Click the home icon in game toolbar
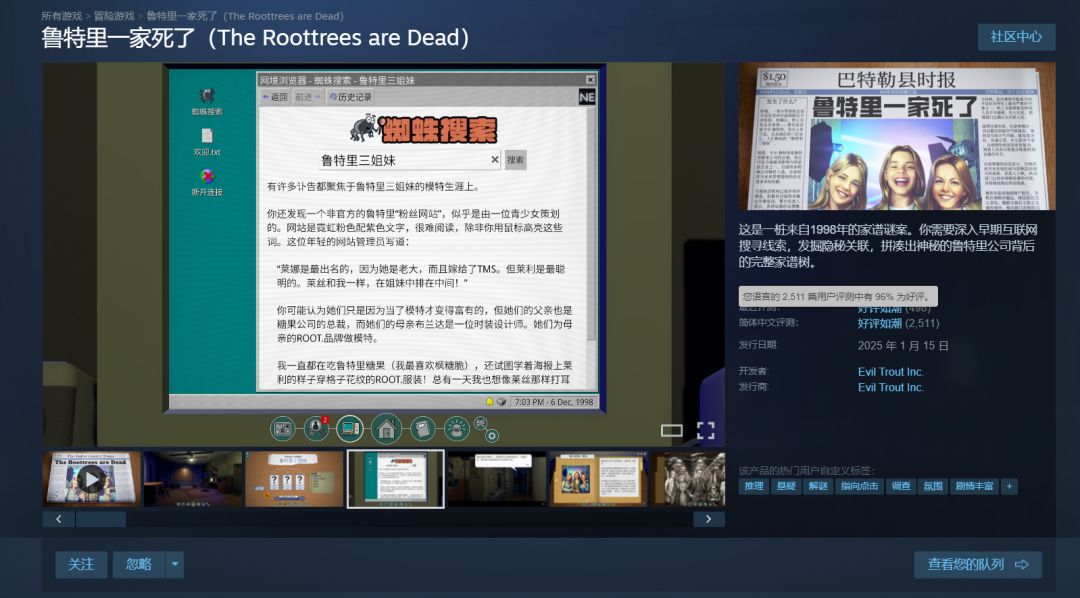The width and height of the screenshot is (1080, 598). pos(386,430)
